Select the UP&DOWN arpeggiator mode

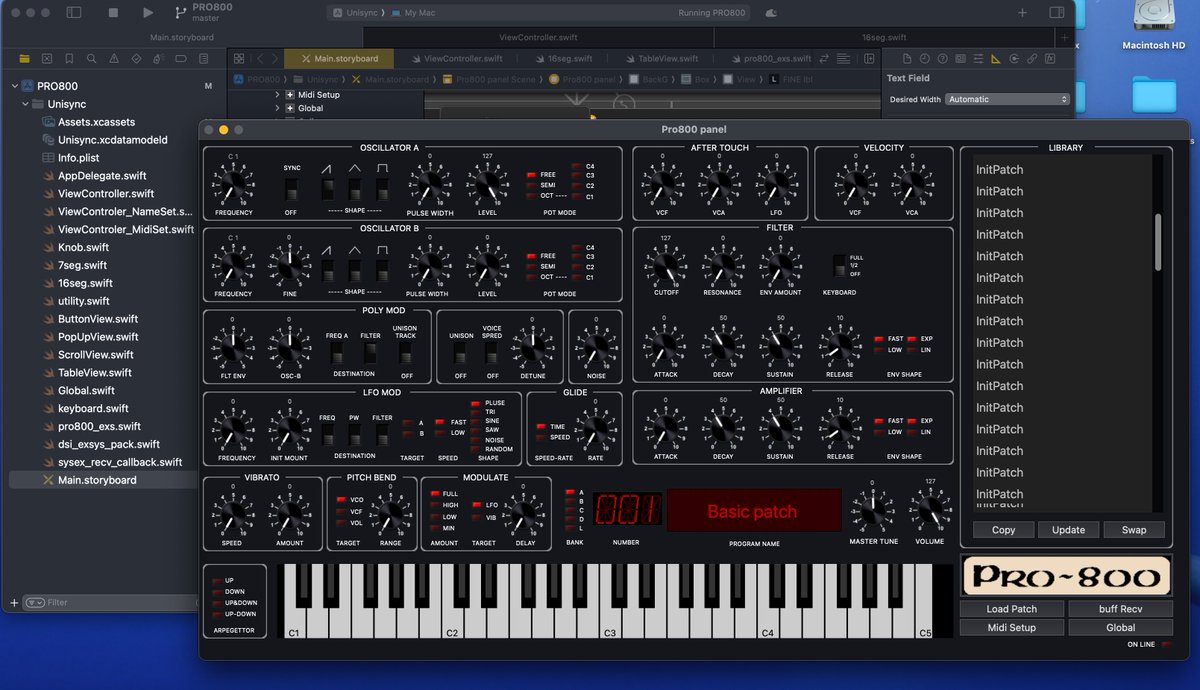click(x=217, y=603)
